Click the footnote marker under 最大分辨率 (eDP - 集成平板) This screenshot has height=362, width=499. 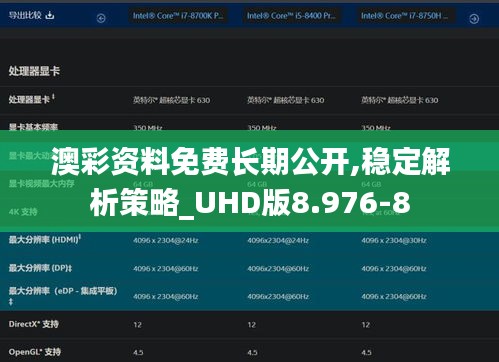pos(11,302)
